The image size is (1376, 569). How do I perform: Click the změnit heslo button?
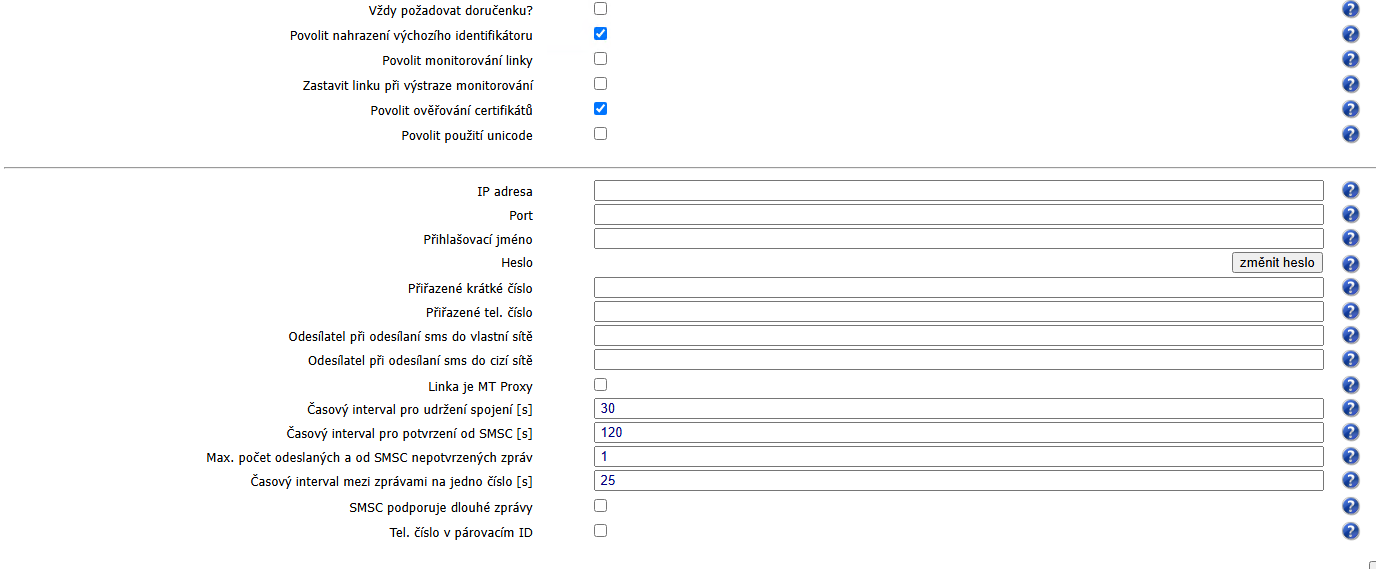click(x=1277, y=263)
